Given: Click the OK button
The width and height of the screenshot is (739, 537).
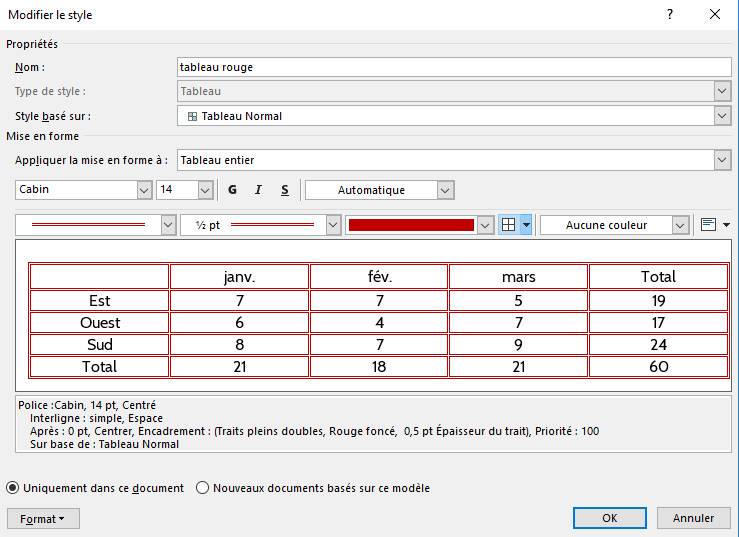Looking at the screenshot, I should [609, 518].
